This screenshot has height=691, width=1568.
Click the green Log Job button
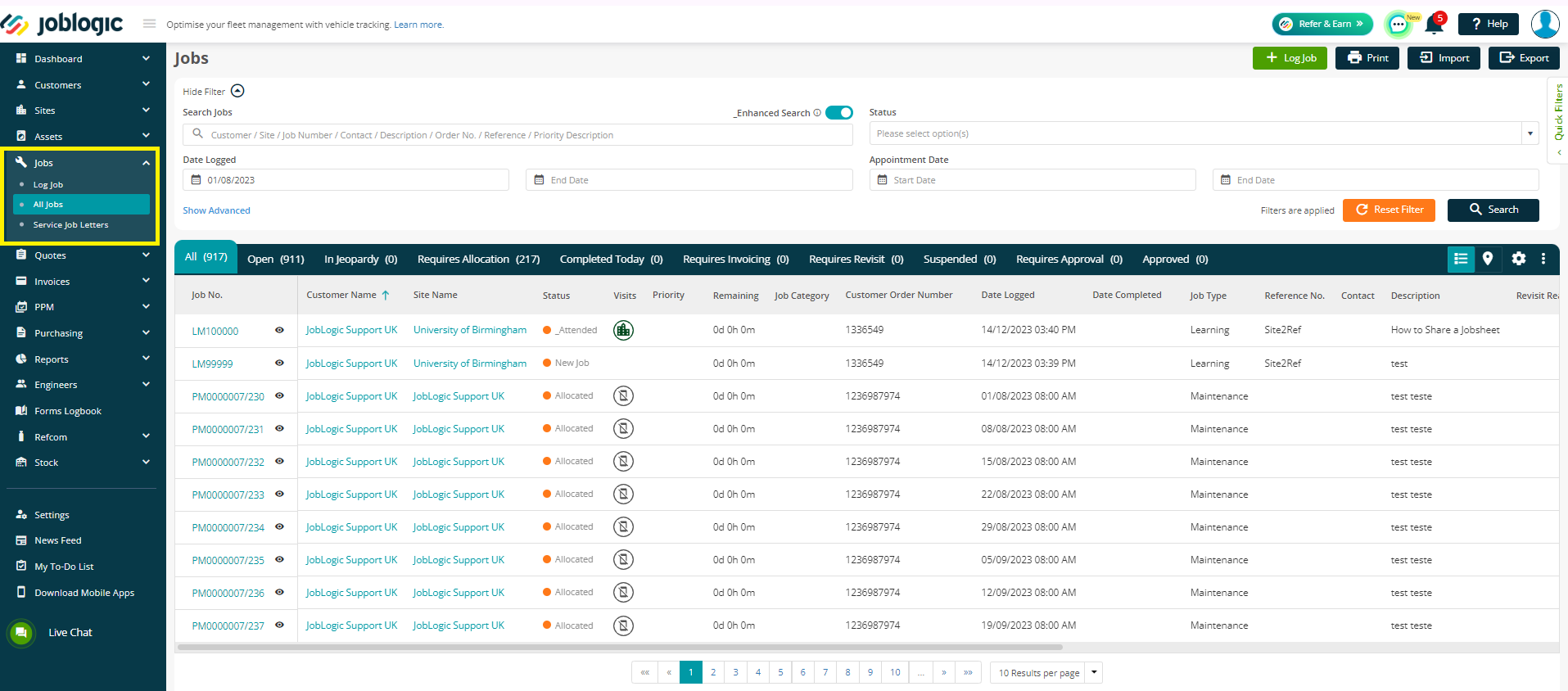click(x=1290, y=58)
